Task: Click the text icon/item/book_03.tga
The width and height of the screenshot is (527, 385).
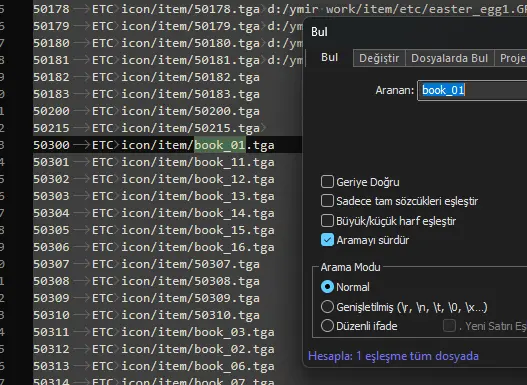Action: 198,332
